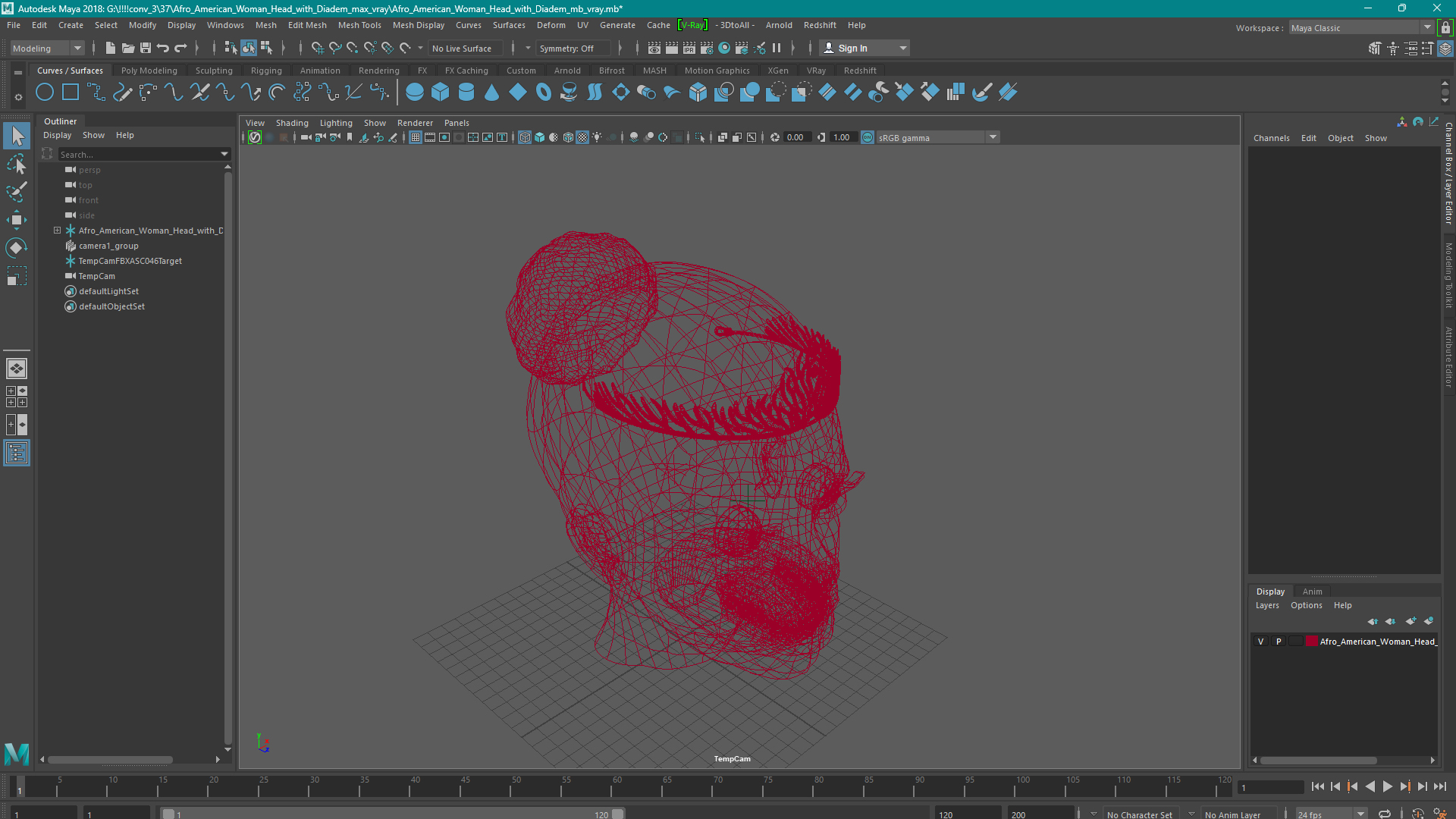The height and width of the screenshot is (819, 1456).
Task: Activate the Paint selection tool
Action: [x=17, y=192]
